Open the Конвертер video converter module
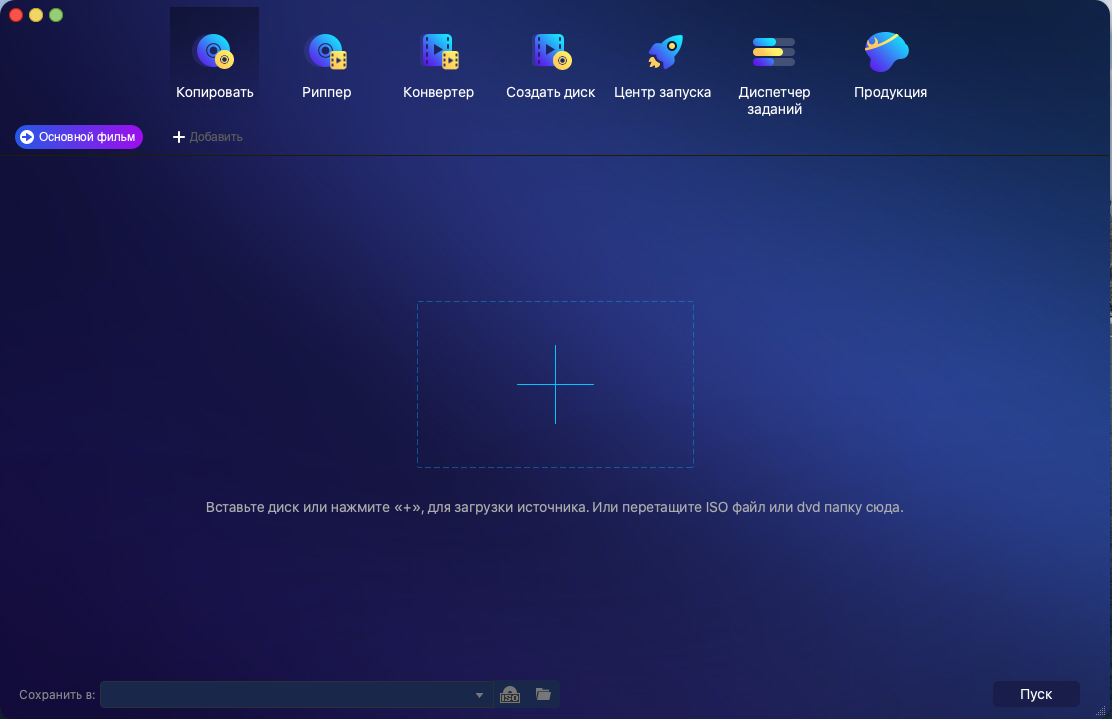Image resolution: width=1112 pixels, height=719 pixels. click(x=438, y=62)
